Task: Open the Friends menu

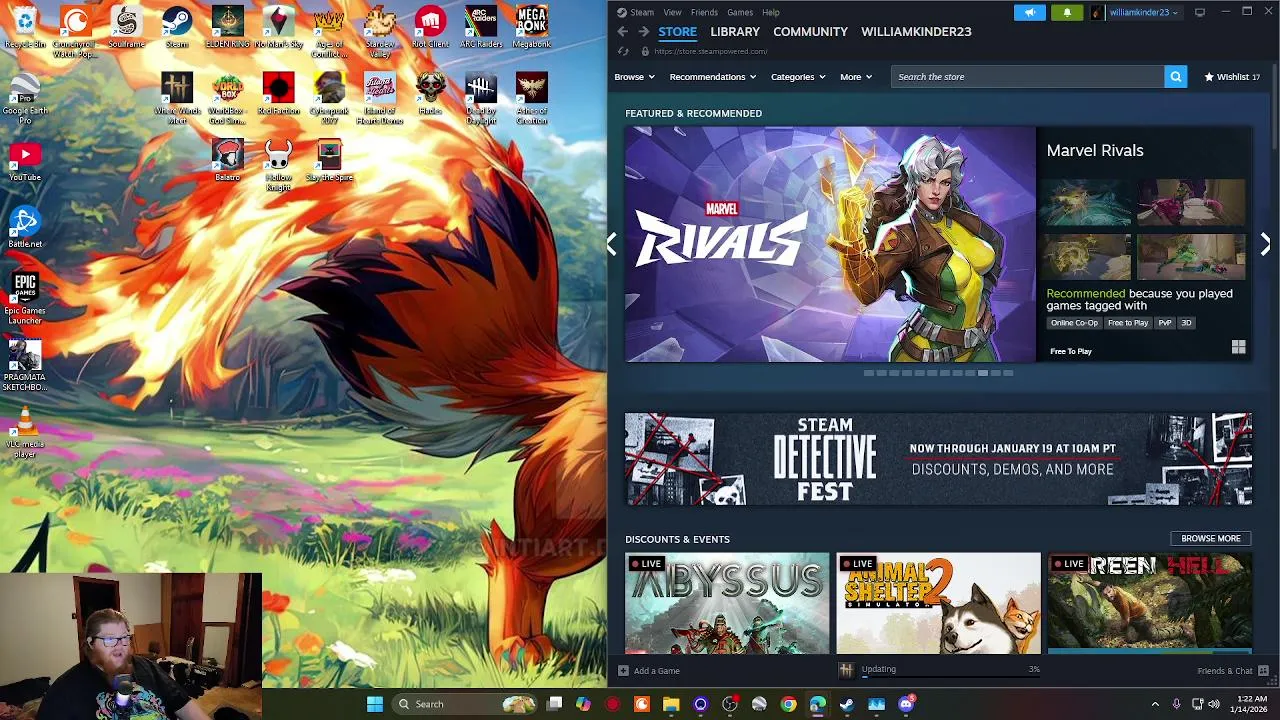Action: [x=704, y=12]
